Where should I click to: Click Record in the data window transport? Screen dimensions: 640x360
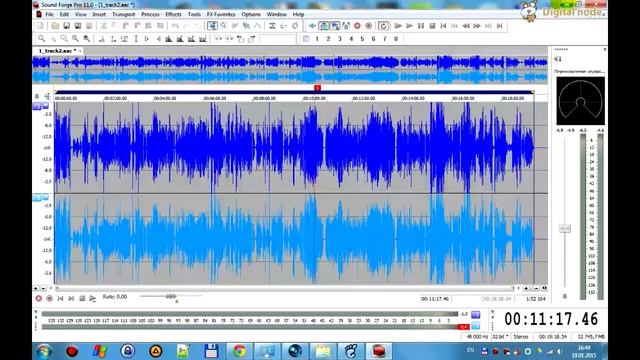pos(39,299)
